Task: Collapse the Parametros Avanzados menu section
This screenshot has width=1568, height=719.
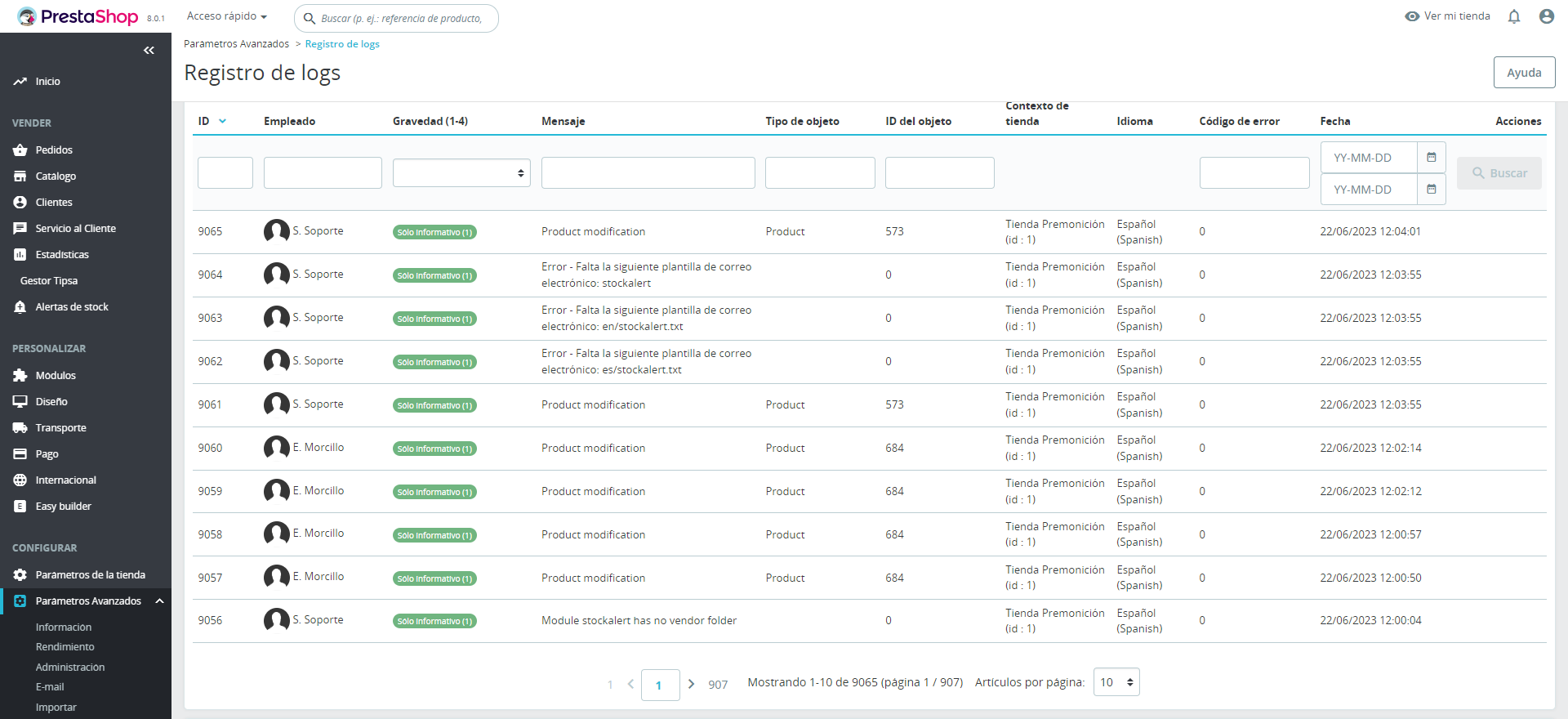Action: pyautogui.click(x=160, y=601)
